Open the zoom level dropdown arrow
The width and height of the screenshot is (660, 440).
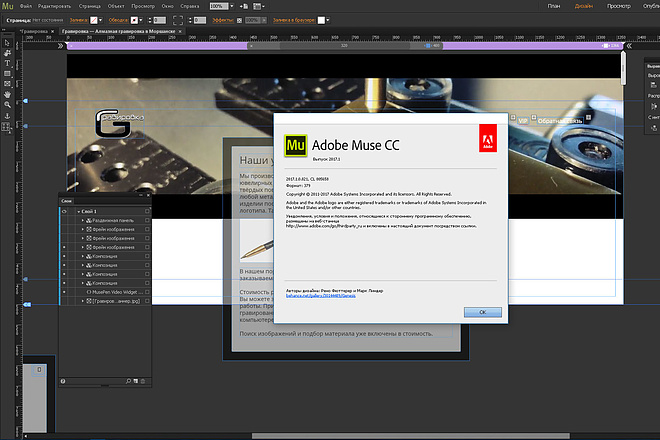point(232,6)
